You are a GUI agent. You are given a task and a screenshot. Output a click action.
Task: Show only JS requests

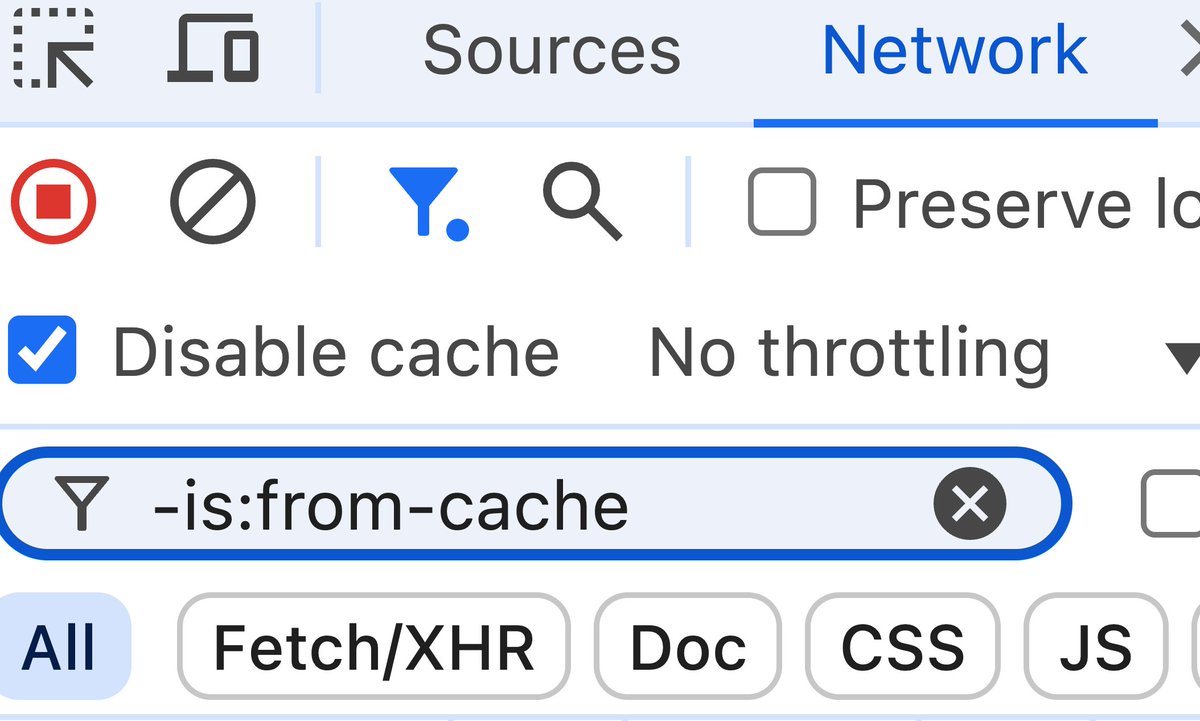[x=1096, y=647]
